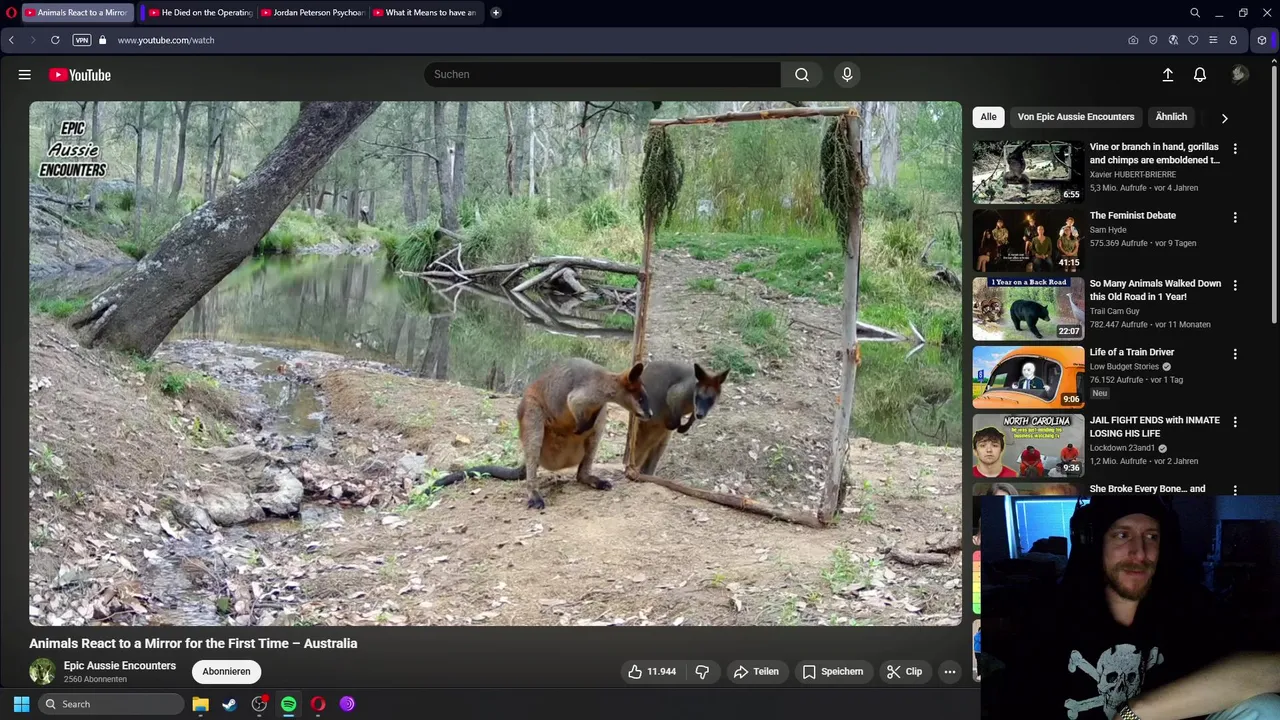
Task: Open YouTube notifications bell
Action: 1200,75
